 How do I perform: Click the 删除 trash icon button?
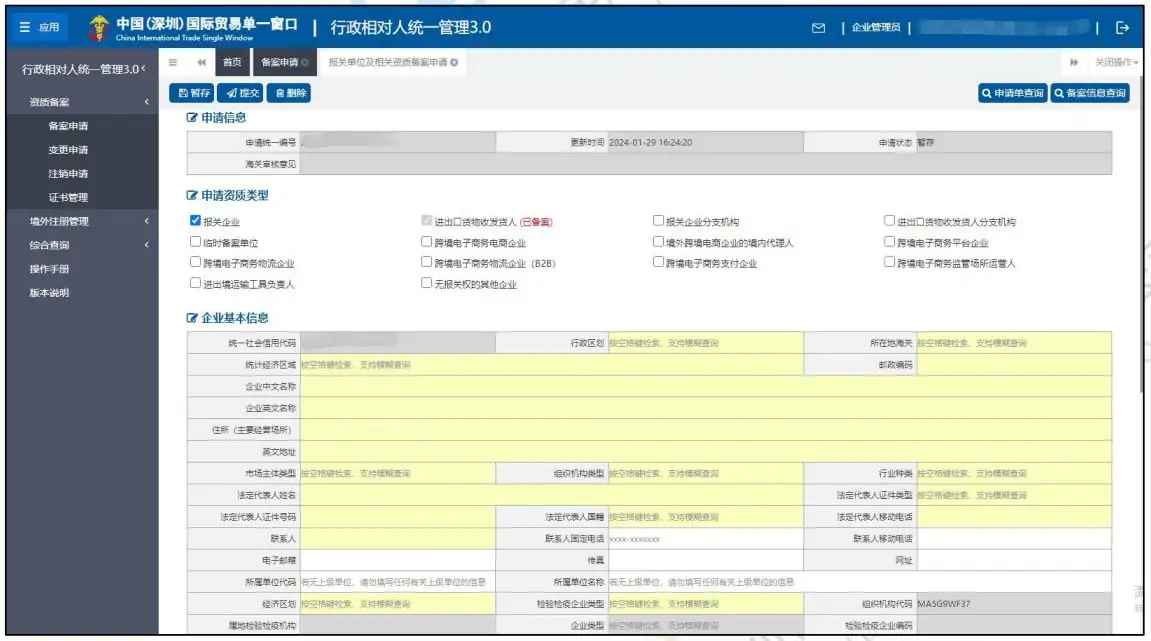point(282,92)
